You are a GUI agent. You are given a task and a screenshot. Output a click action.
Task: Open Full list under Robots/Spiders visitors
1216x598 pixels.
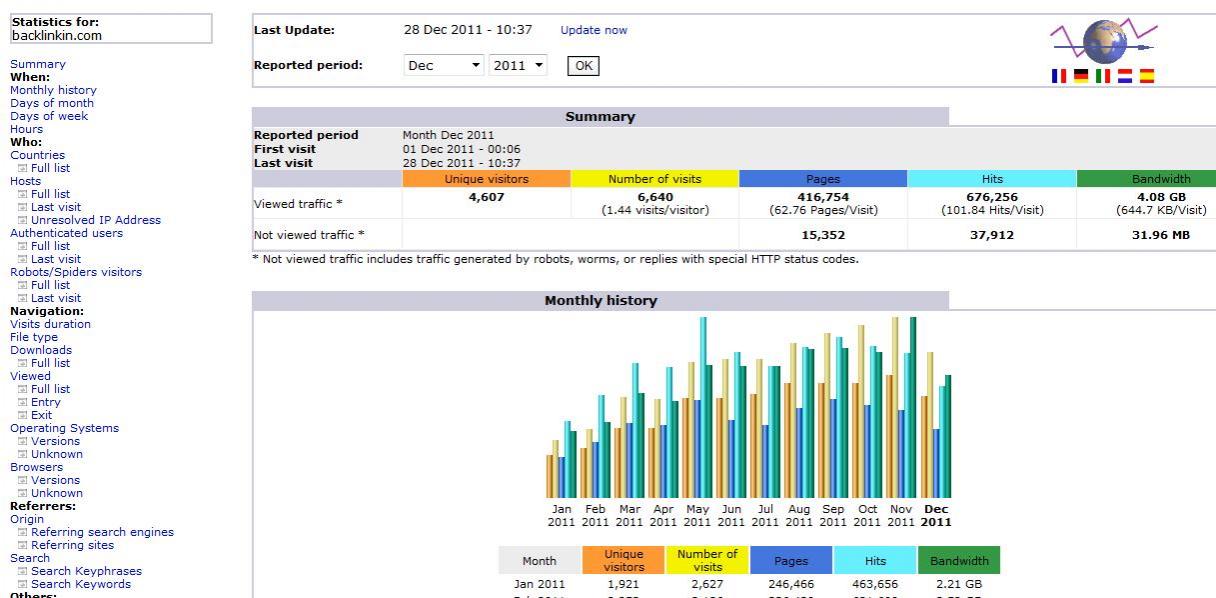coord(50,285)
